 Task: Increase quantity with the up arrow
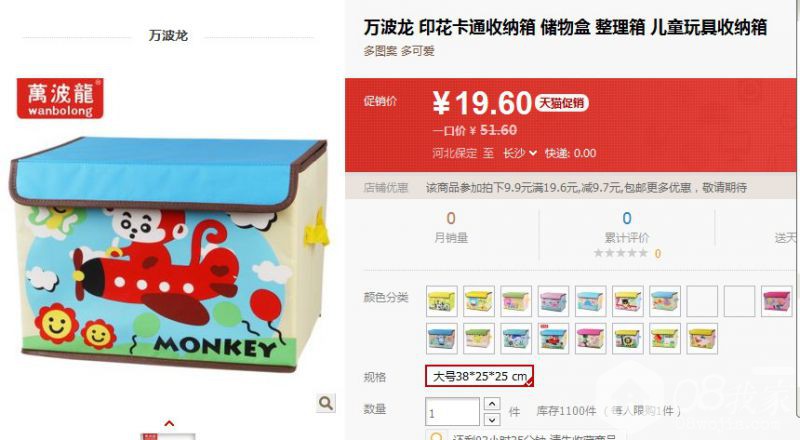point(491,404)
